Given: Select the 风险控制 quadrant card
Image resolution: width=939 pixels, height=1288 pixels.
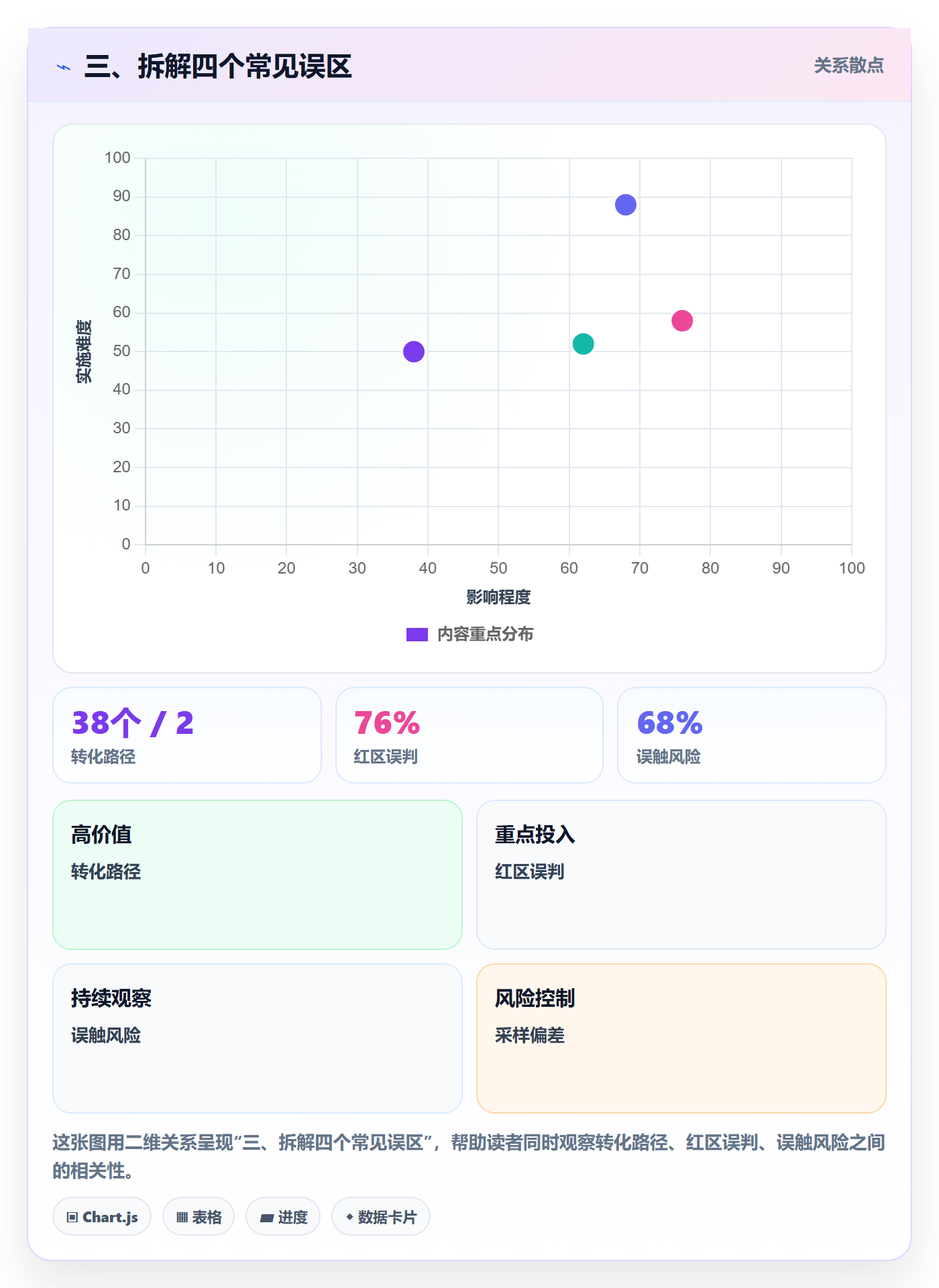Looking at the screenshot, I should 681,1038.
